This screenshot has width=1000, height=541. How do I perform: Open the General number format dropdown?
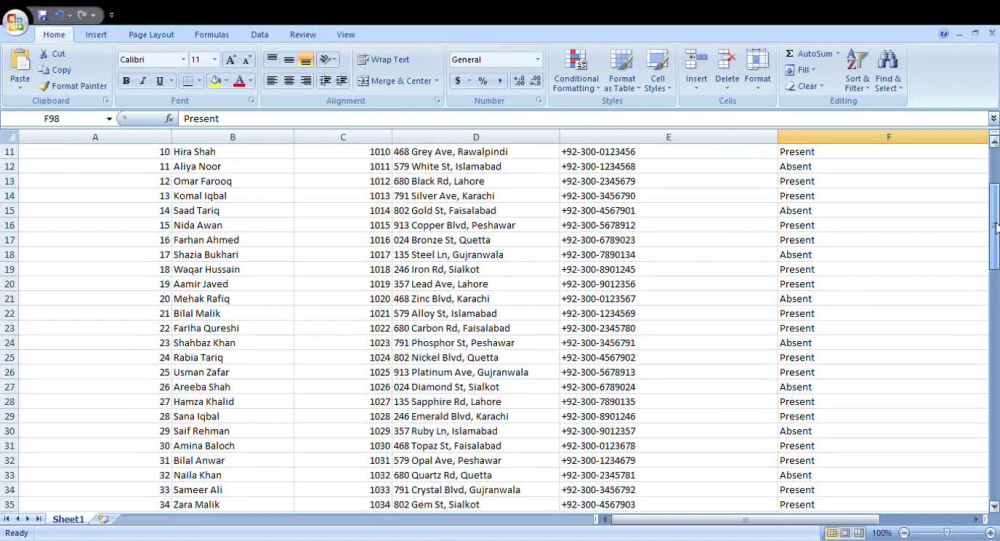tap(538, 59)
